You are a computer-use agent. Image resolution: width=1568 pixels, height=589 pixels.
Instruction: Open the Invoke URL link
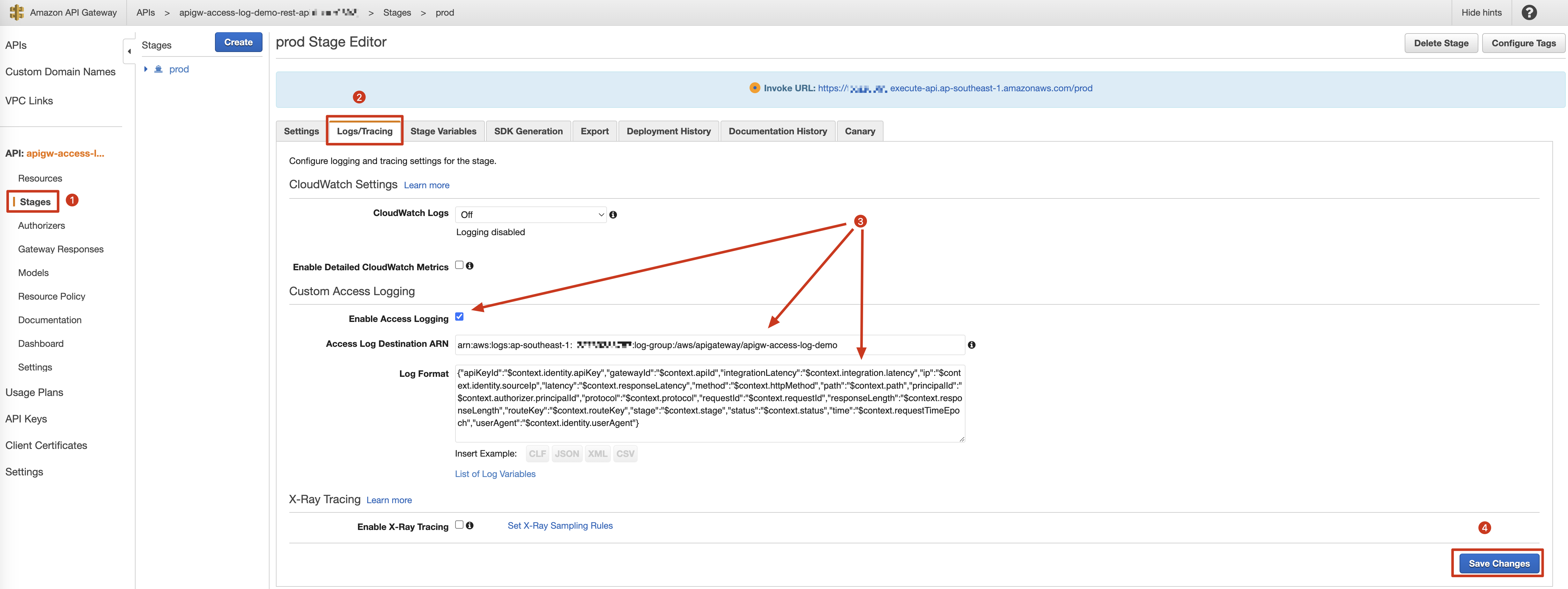coord(955,88)
